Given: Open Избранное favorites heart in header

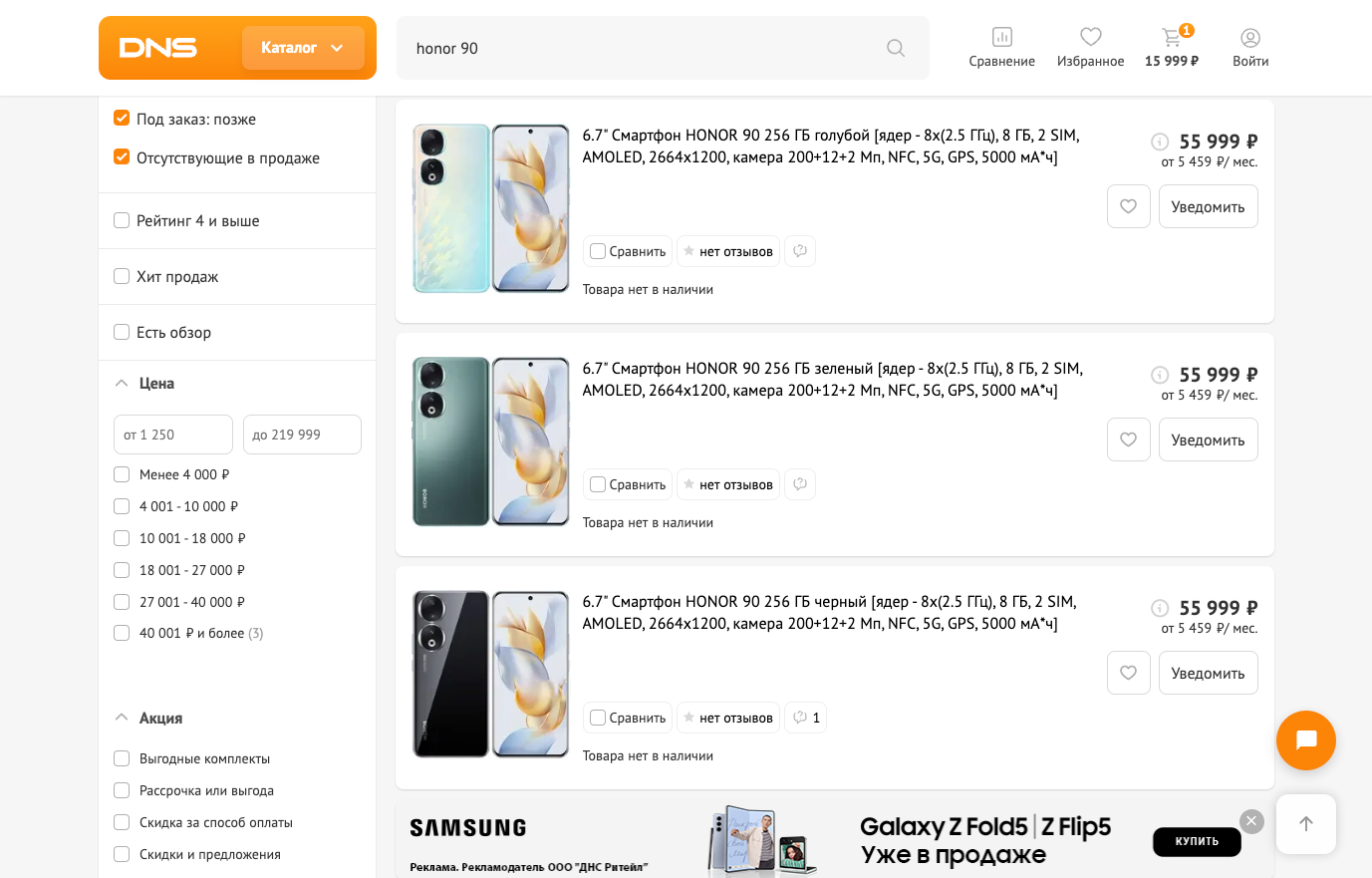Looking at the screenshot, I should point(1090,38).
